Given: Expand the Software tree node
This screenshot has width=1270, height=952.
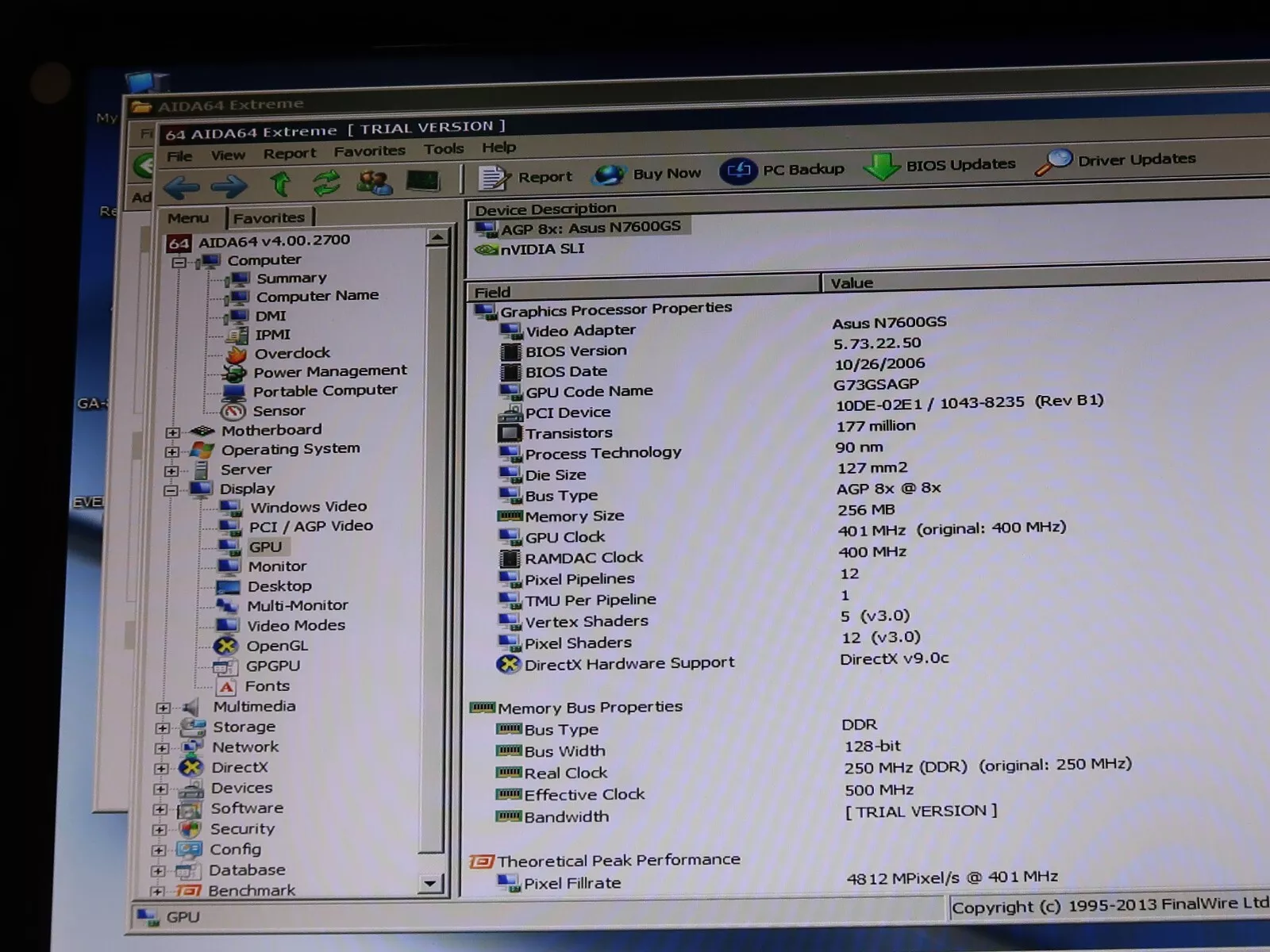Looking at the screenshot, I should [160, 810].
